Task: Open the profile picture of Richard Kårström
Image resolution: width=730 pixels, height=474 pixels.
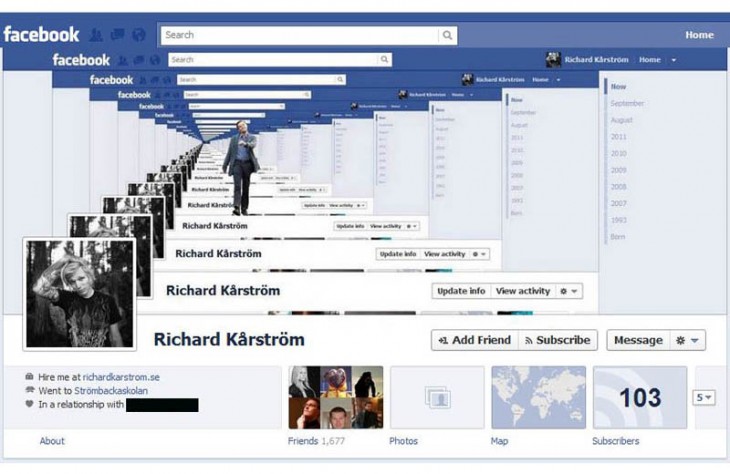Action: (80, 294)
